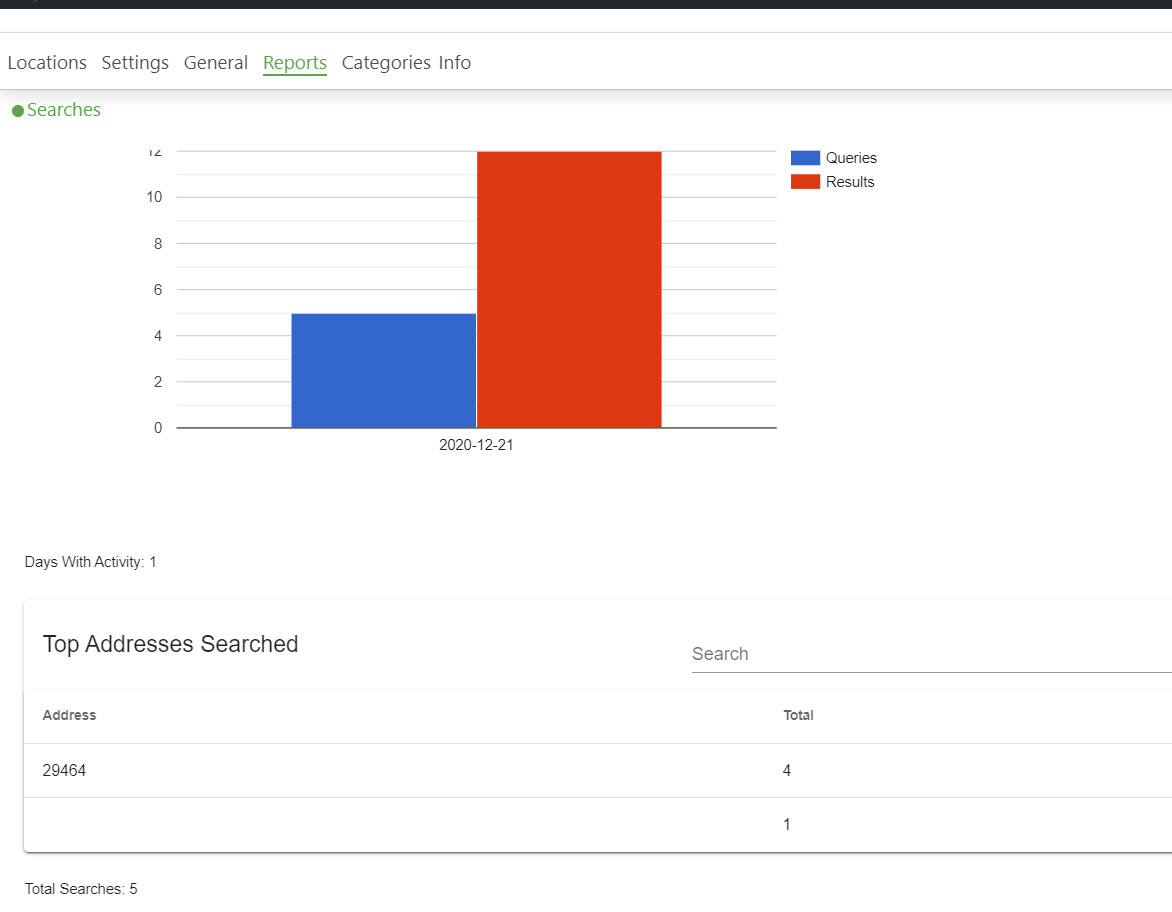Click the green dot beside Searches
The width and height of the screenshot is (1172, 912).
point(18,111)
